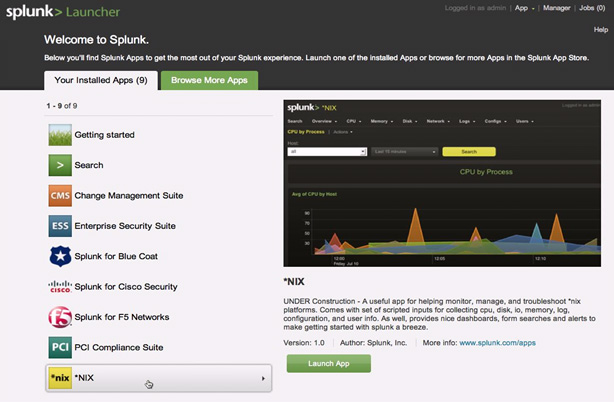Select Enterprise Security Suite entry
614x402 pixels.
tap(125, 226)
